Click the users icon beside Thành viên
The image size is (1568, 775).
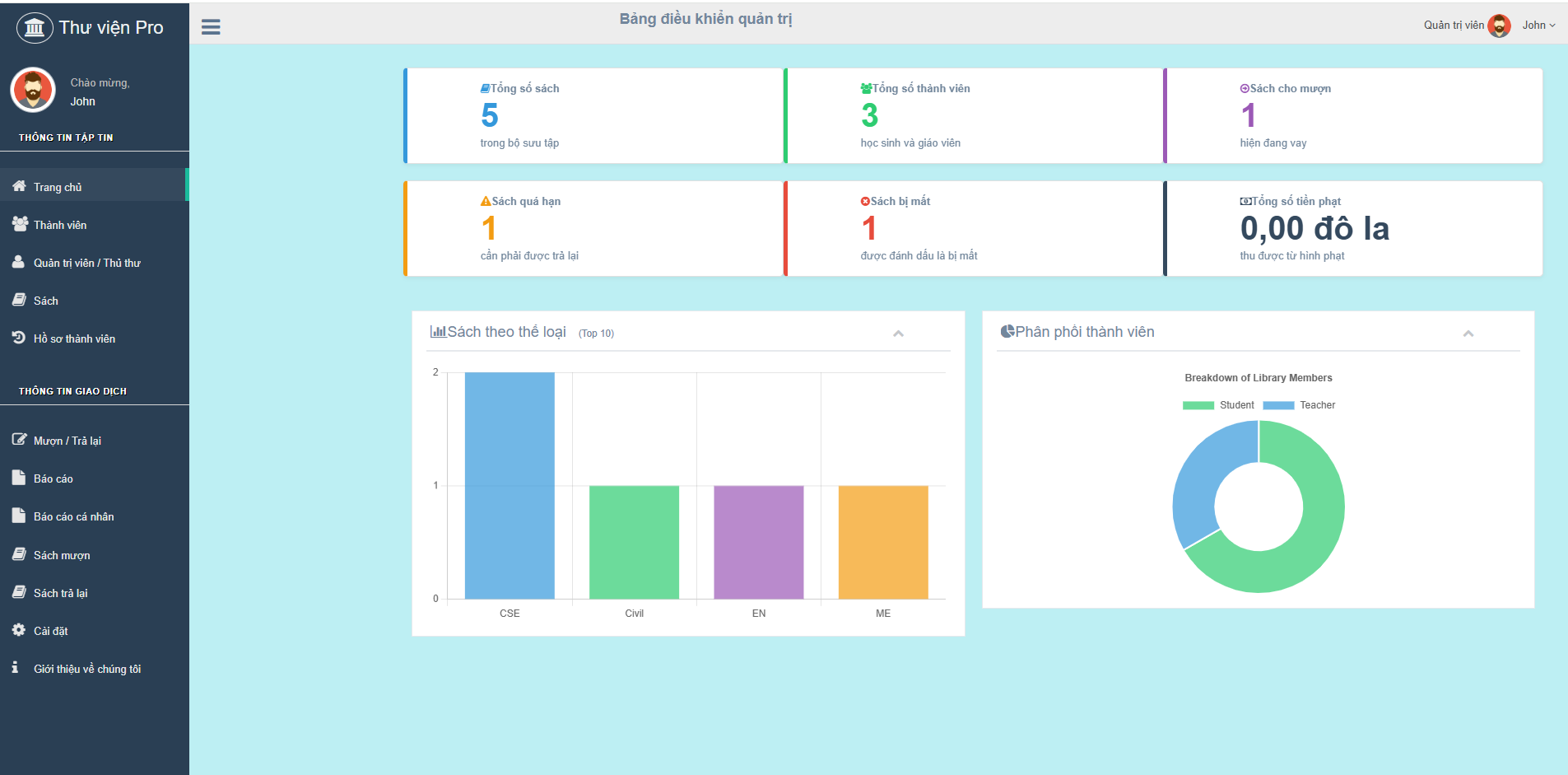point(20,224)
